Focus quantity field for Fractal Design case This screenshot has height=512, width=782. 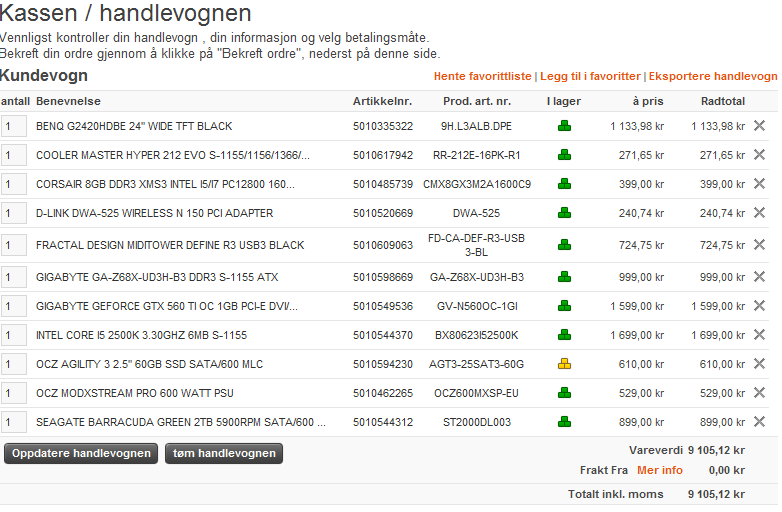click(13, 245)
